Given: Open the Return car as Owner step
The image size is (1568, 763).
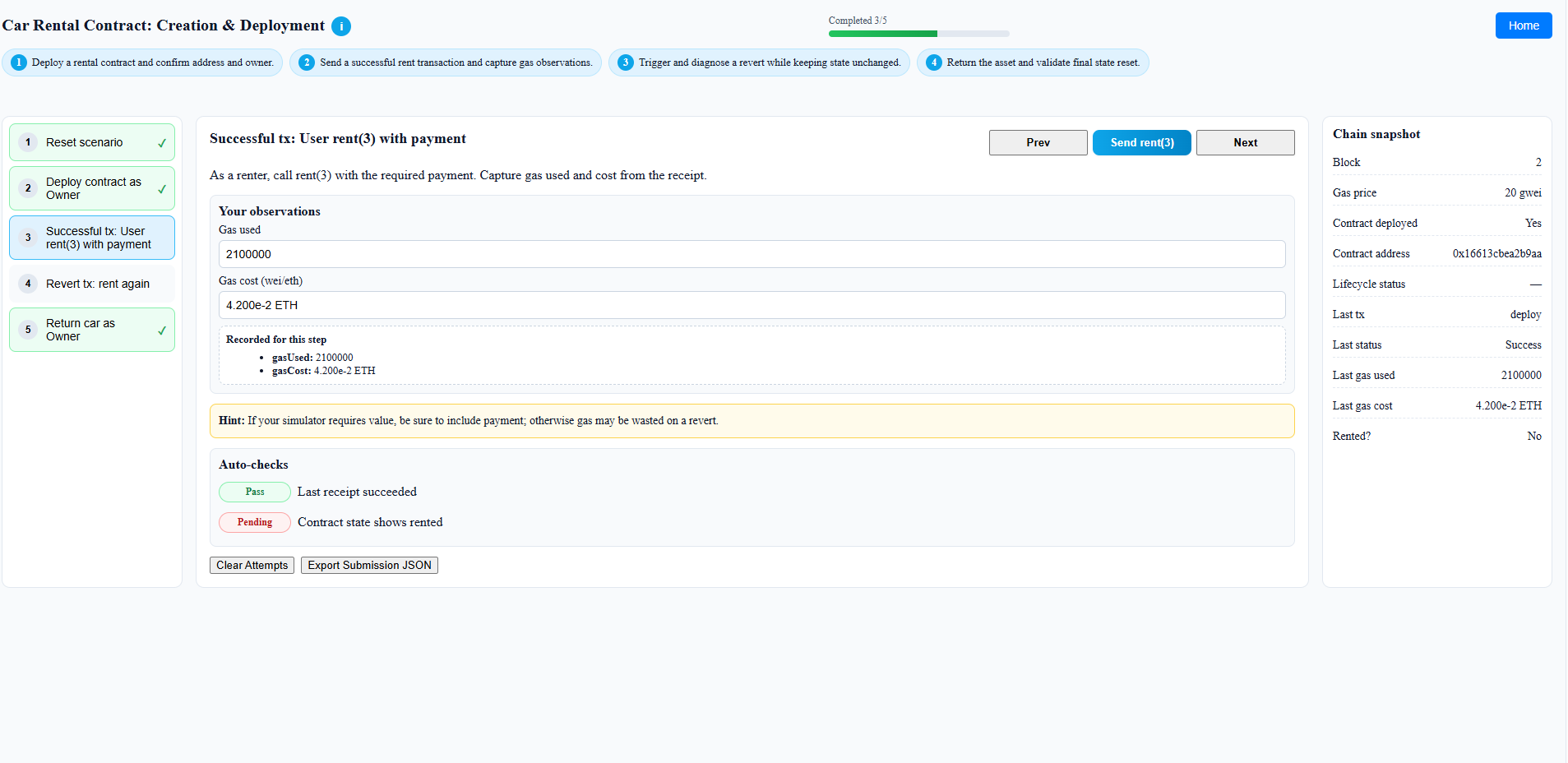Looking at the screenshot, I should (92, 330).
